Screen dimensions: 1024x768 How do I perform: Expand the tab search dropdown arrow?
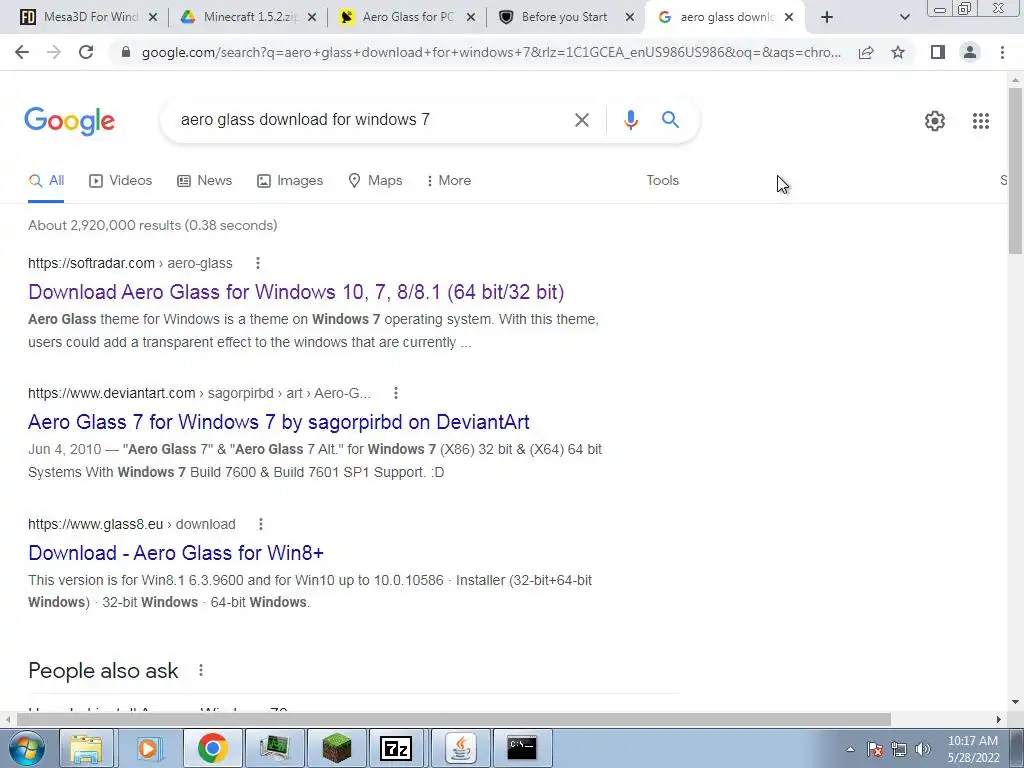pyautogui.click(x=904, y=18)
